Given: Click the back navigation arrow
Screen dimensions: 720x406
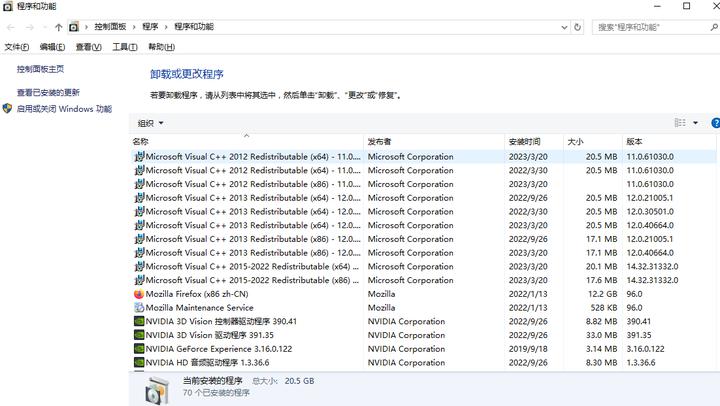Looking at the screenshot, I should coord(11,27).
